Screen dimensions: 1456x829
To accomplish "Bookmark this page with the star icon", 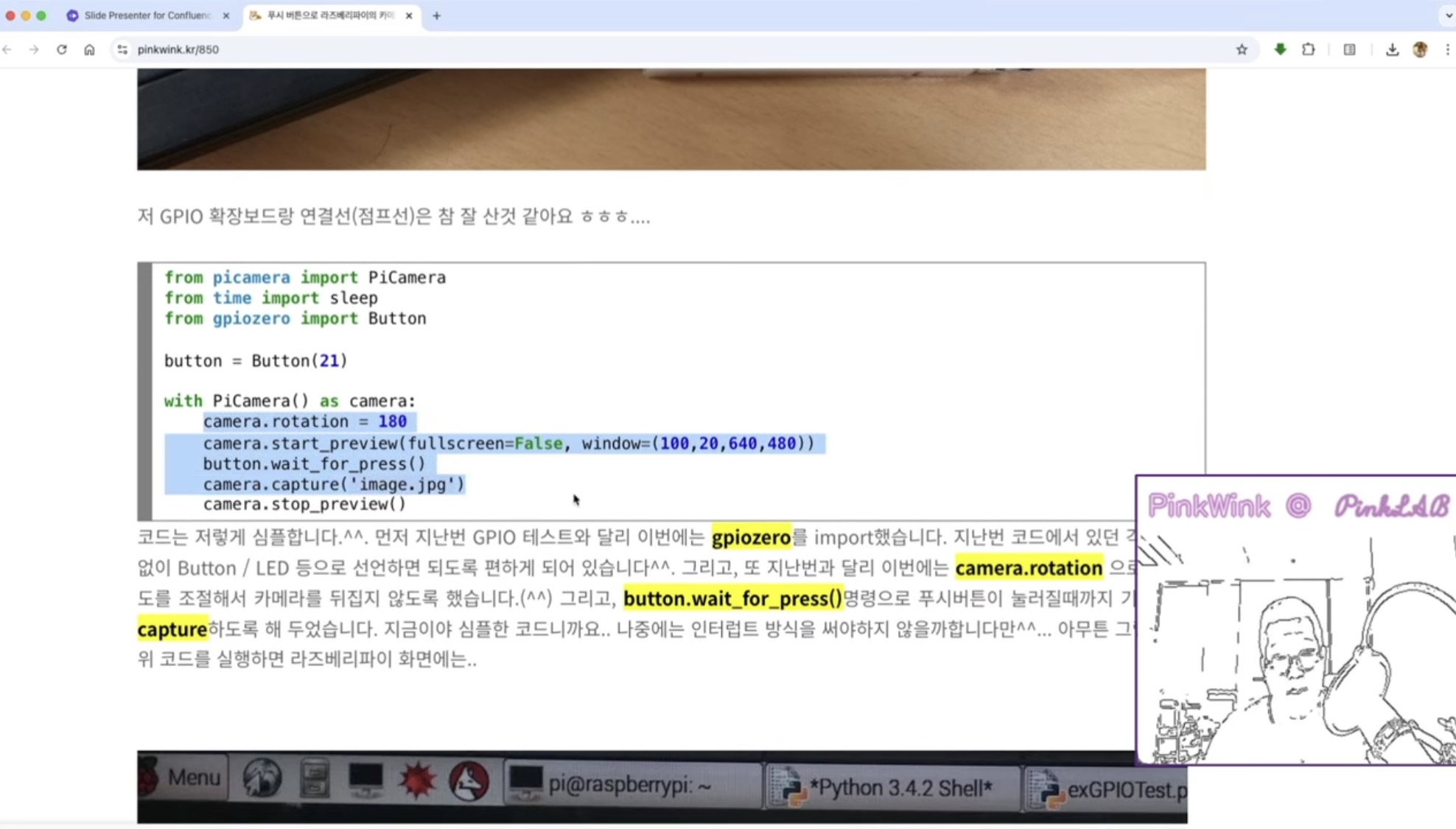I will (x=1242, y=49).
